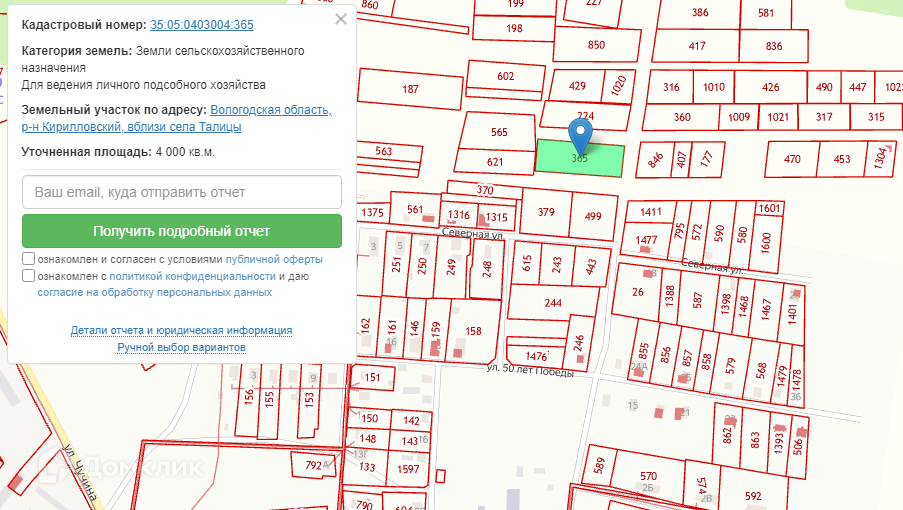Select parcel 565 on the map
This screenshot has width=903, height=510.
point(499,132)
